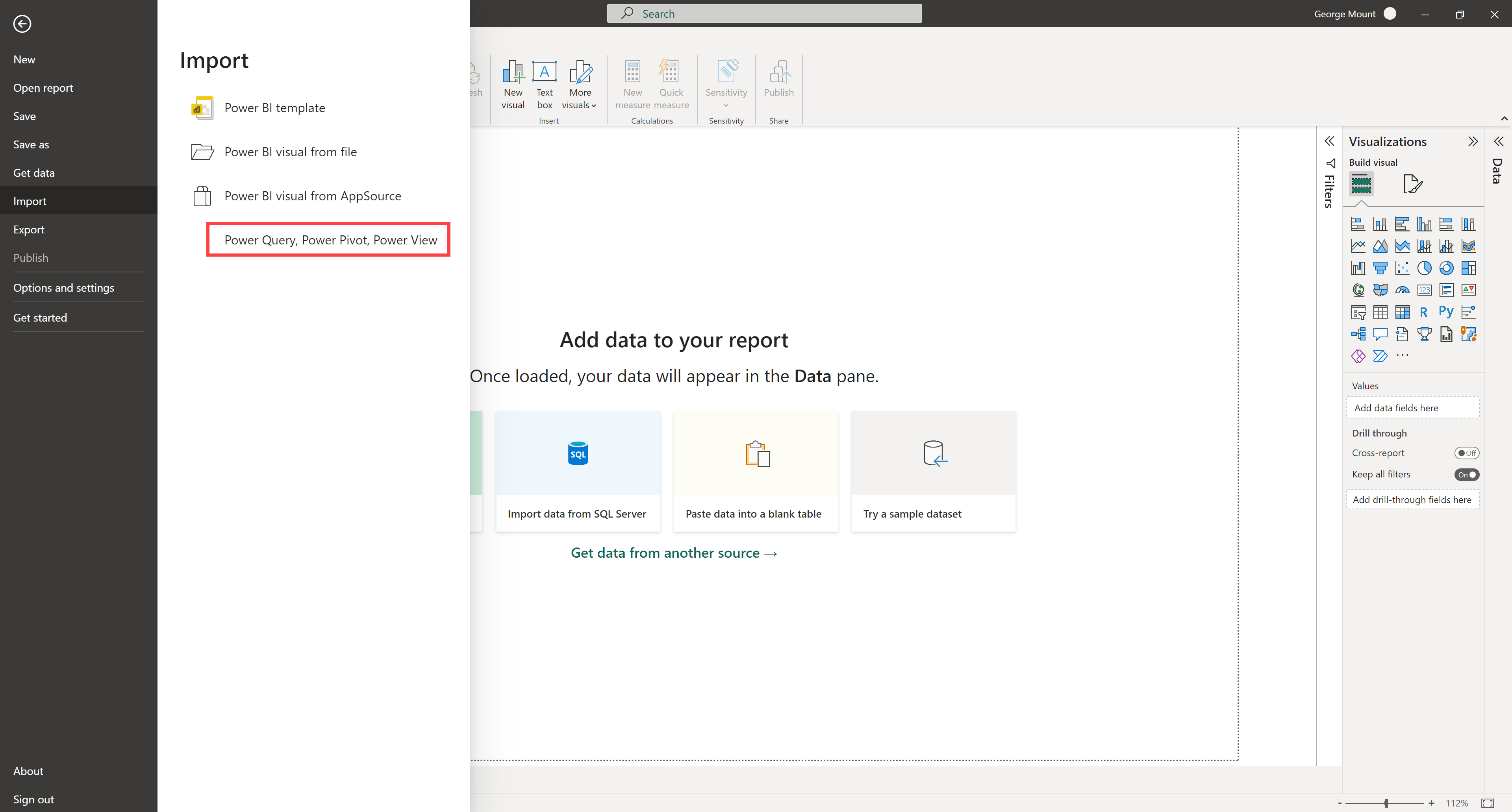Choose the funnel chart visual
Screen dimensions: 1512x812
pos(1380,268)
